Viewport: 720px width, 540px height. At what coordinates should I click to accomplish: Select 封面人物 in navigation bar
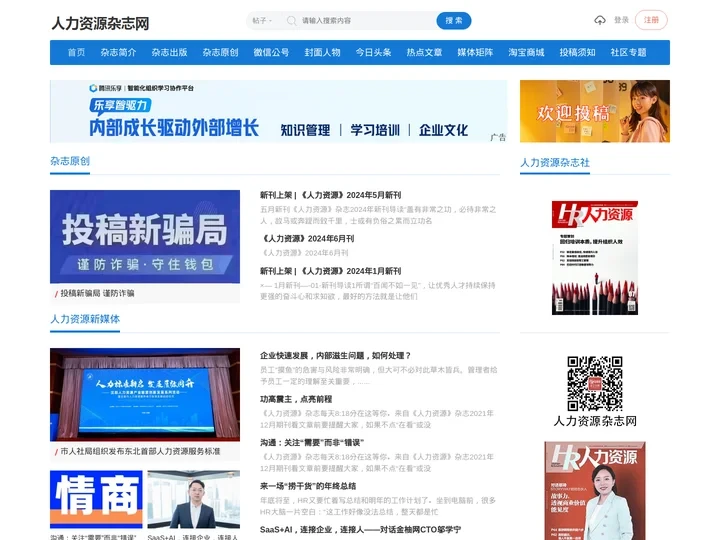(x=322, y=52)
